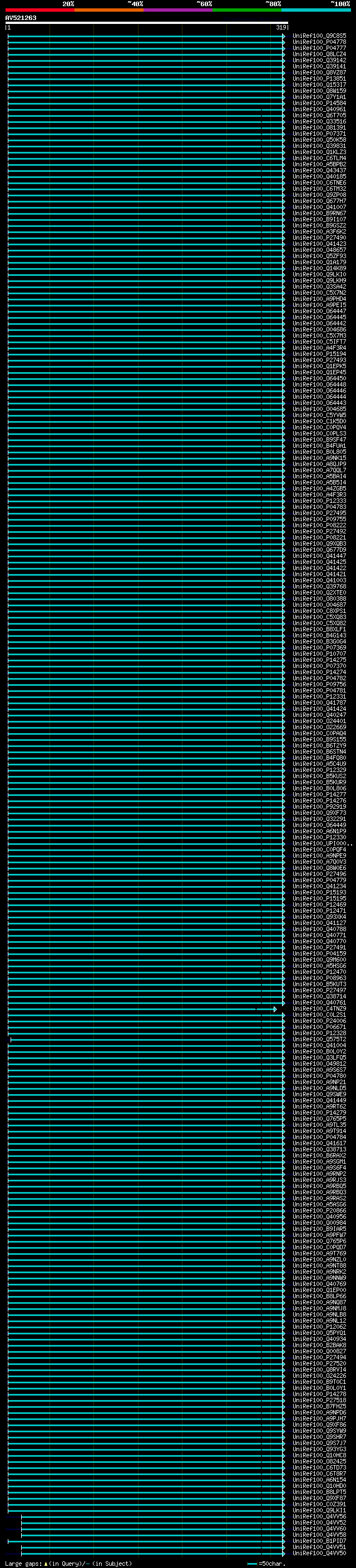Click the truncated UniRef100_UPI000.. label
Screen dimensions: 356x1568
(x=323, y=844)
